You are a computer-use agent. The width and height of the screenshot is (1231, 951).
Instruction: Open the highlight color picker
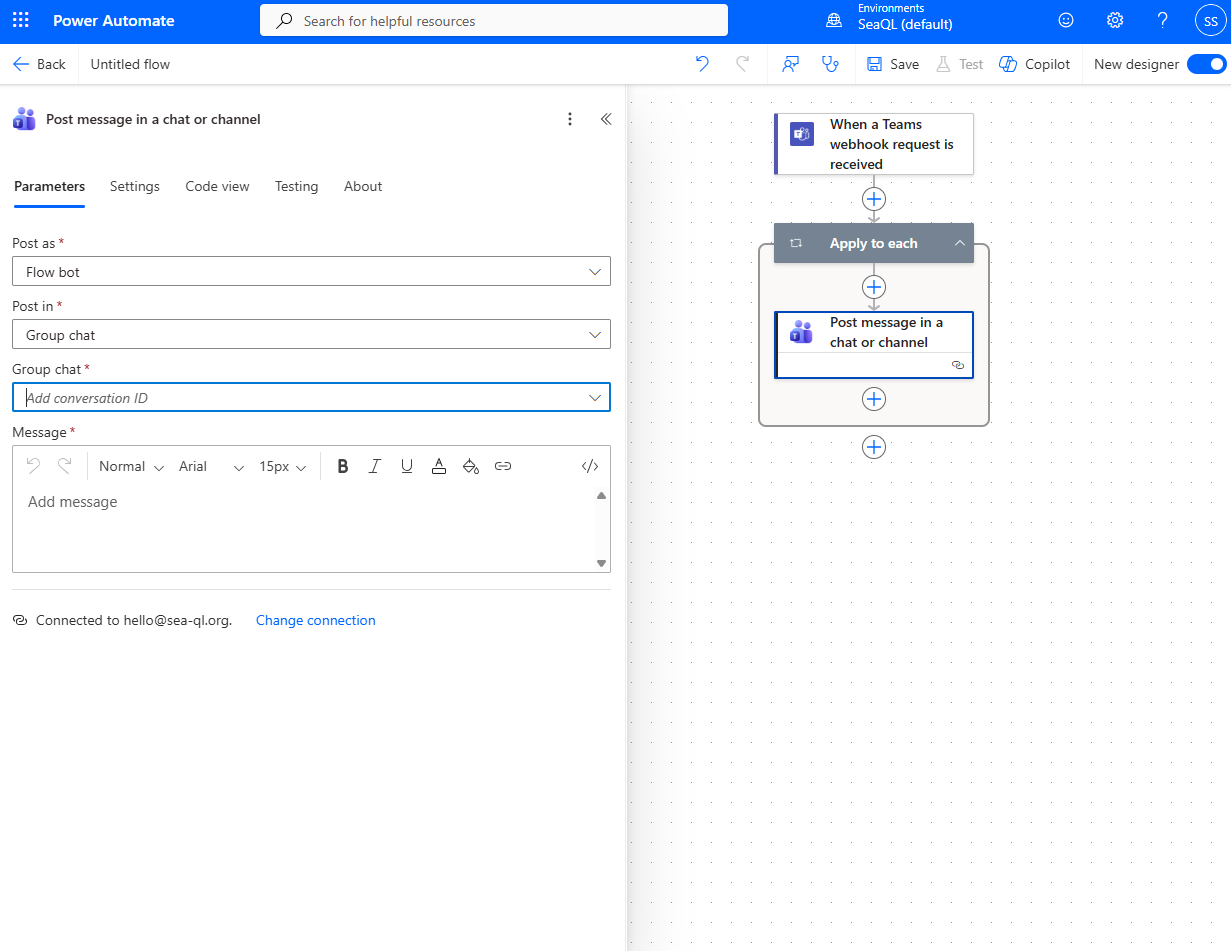pyautogui.click(x=471, y=466)
